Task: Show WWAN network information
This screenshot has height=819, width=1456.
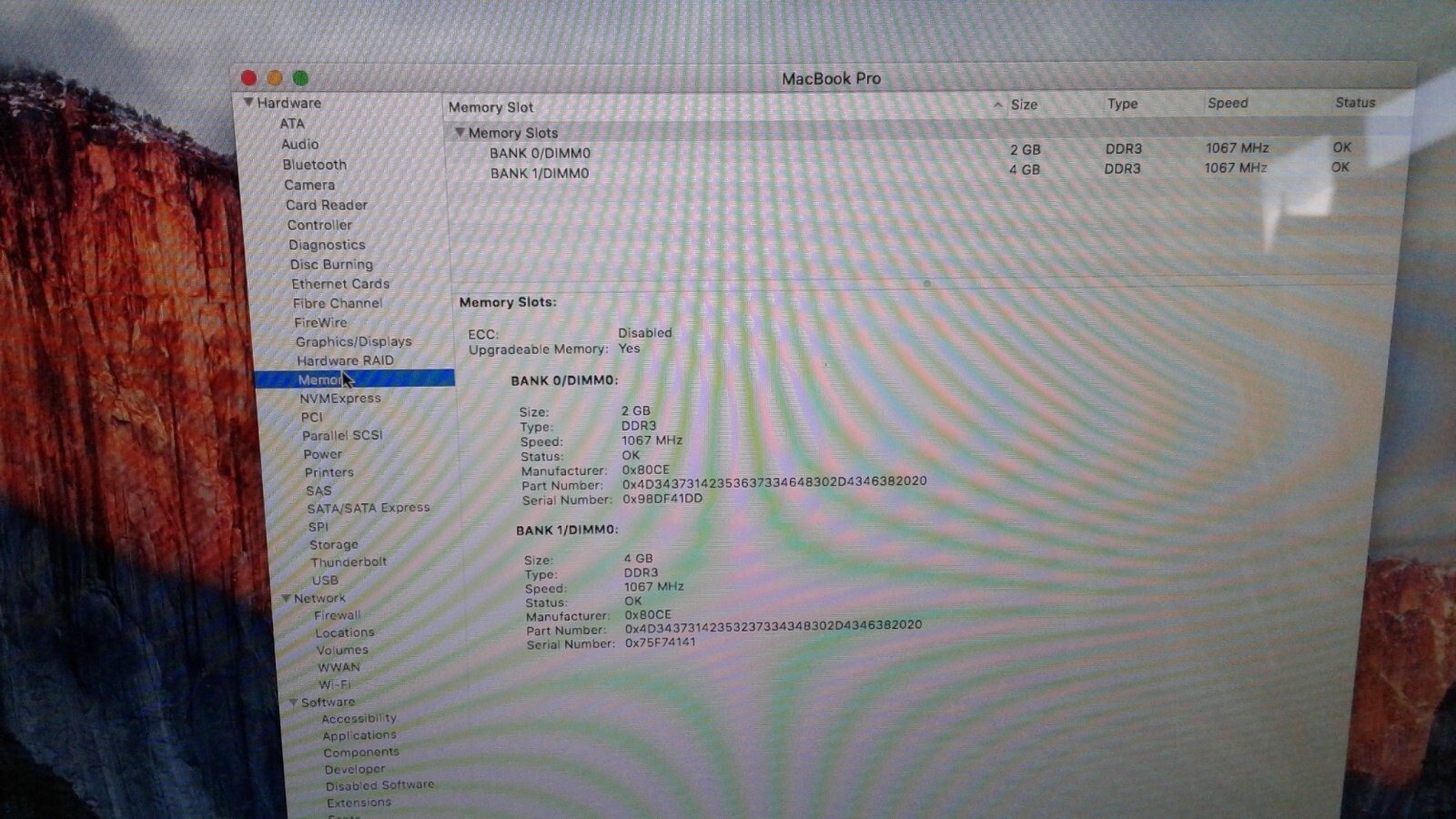Action: point(339,667)
